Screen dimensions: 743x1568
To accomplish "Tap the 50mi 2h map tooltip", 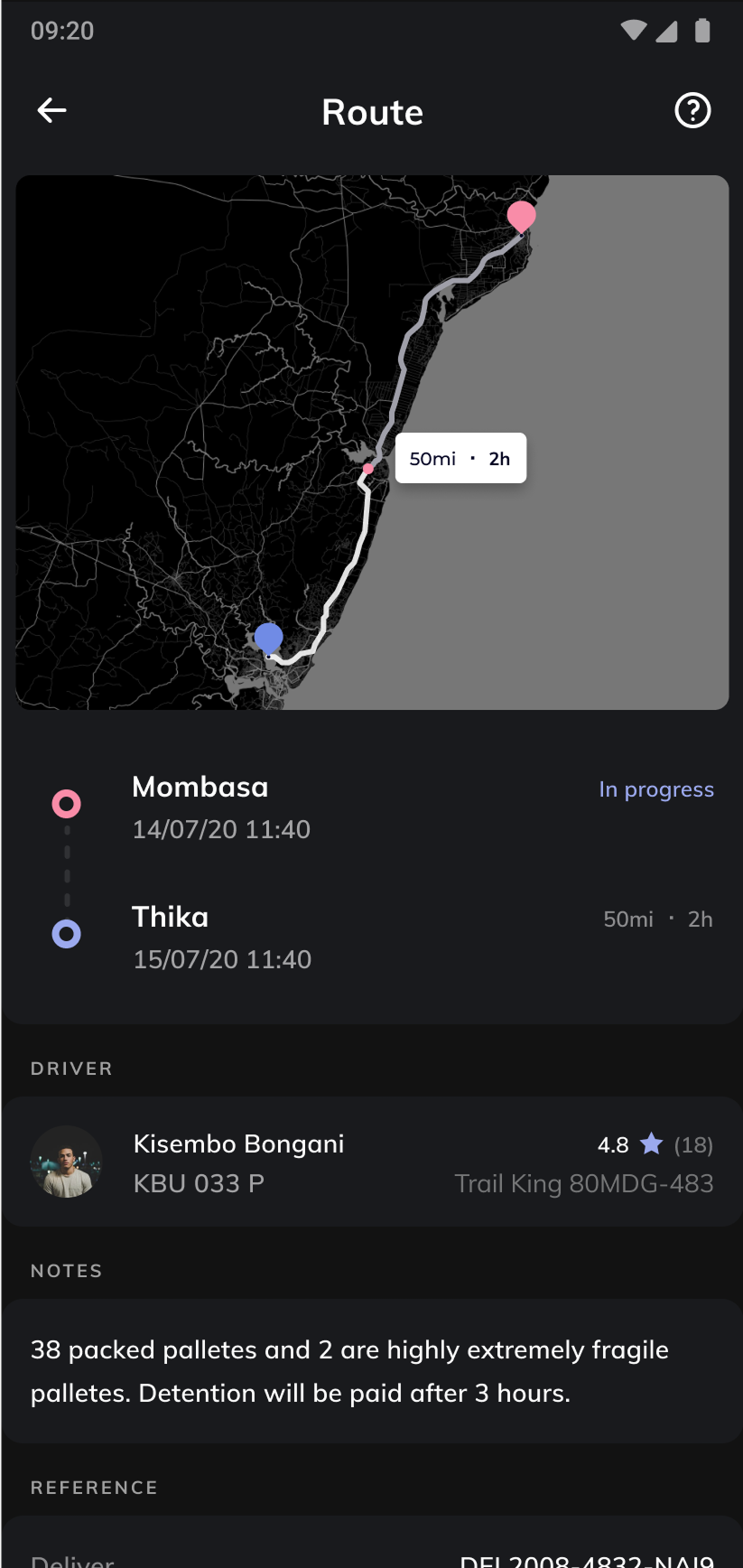I will coord(460,459).
